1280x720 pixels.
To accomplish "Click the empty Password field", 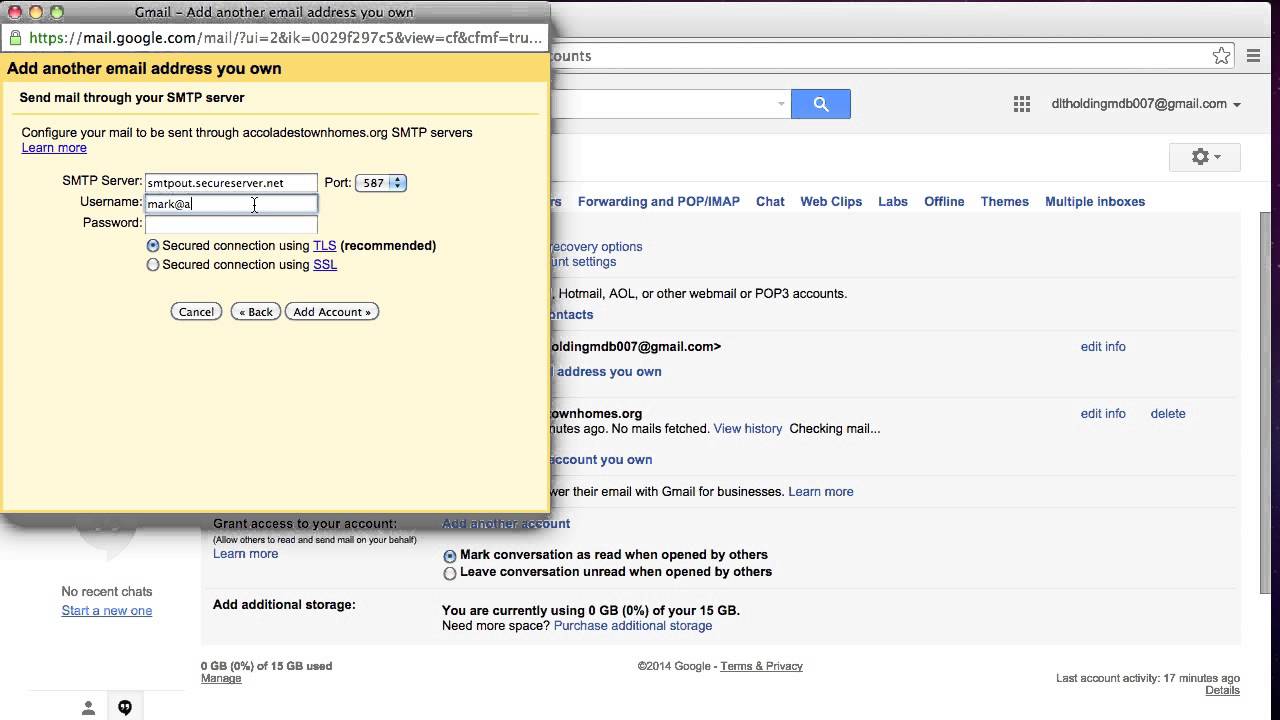I will coord(231,223).
